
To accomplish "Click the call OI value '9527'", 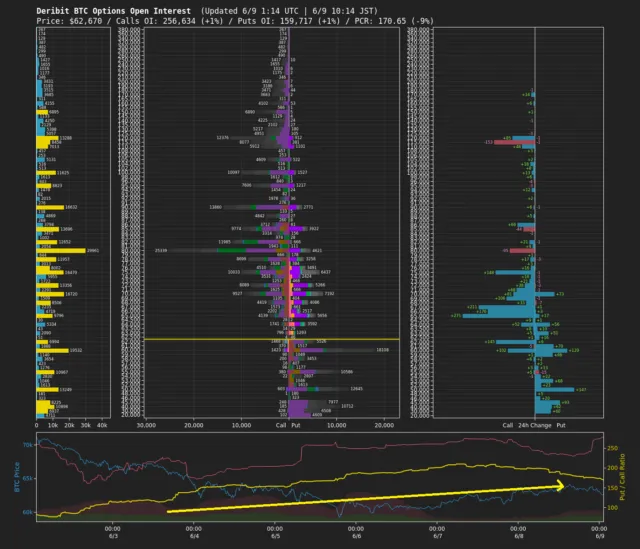I will point(237,293).
